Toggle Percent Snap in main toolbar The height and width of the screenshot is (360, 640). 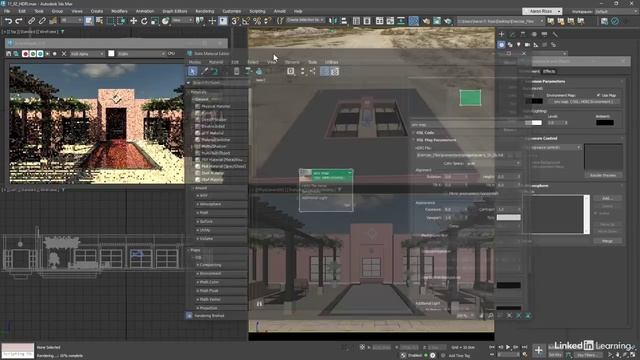pos(257,21)
